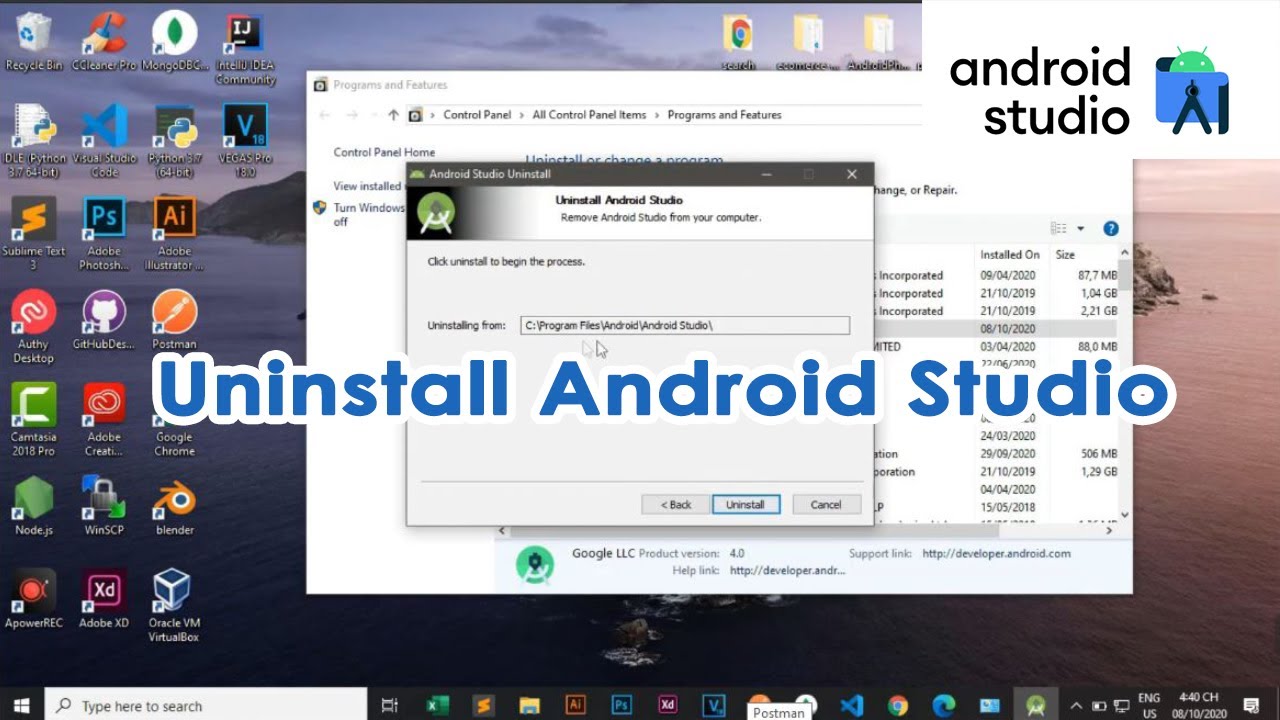Select Python 3.7 (64-bit) desktop icon
The image size is (1280, 720).
174,141
